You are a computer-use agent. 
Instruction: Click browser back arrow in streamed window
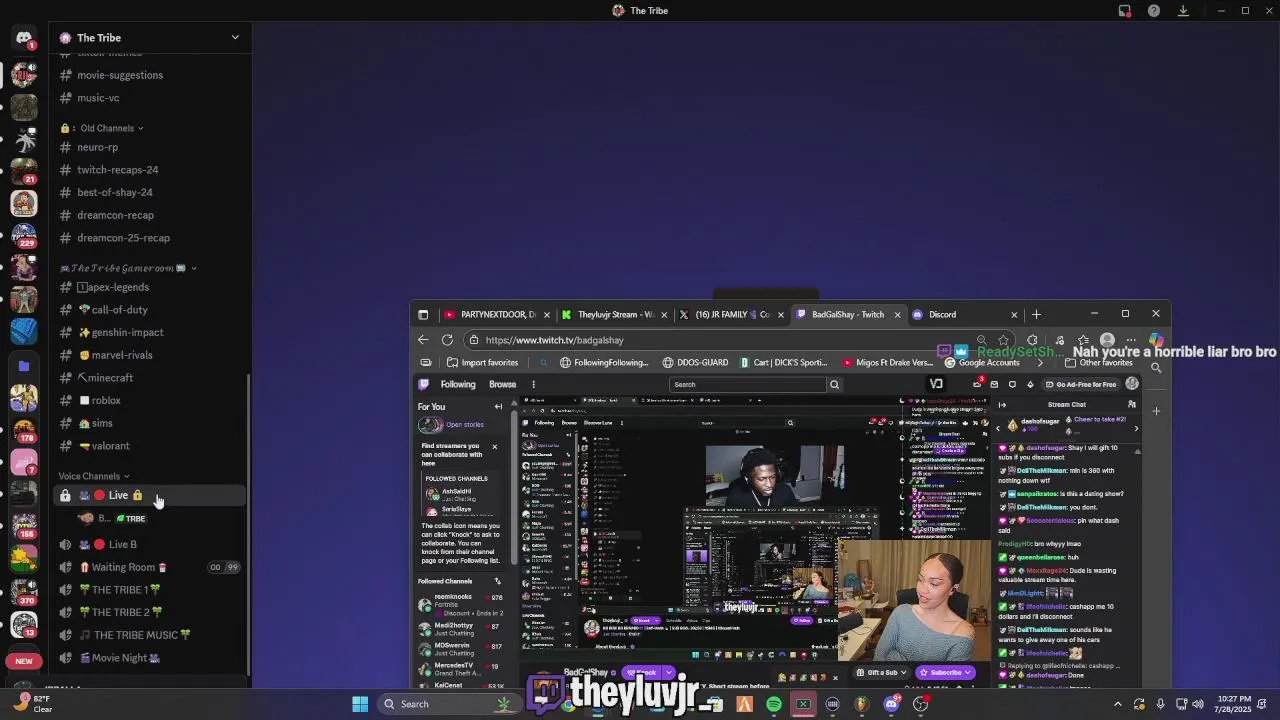424,340
